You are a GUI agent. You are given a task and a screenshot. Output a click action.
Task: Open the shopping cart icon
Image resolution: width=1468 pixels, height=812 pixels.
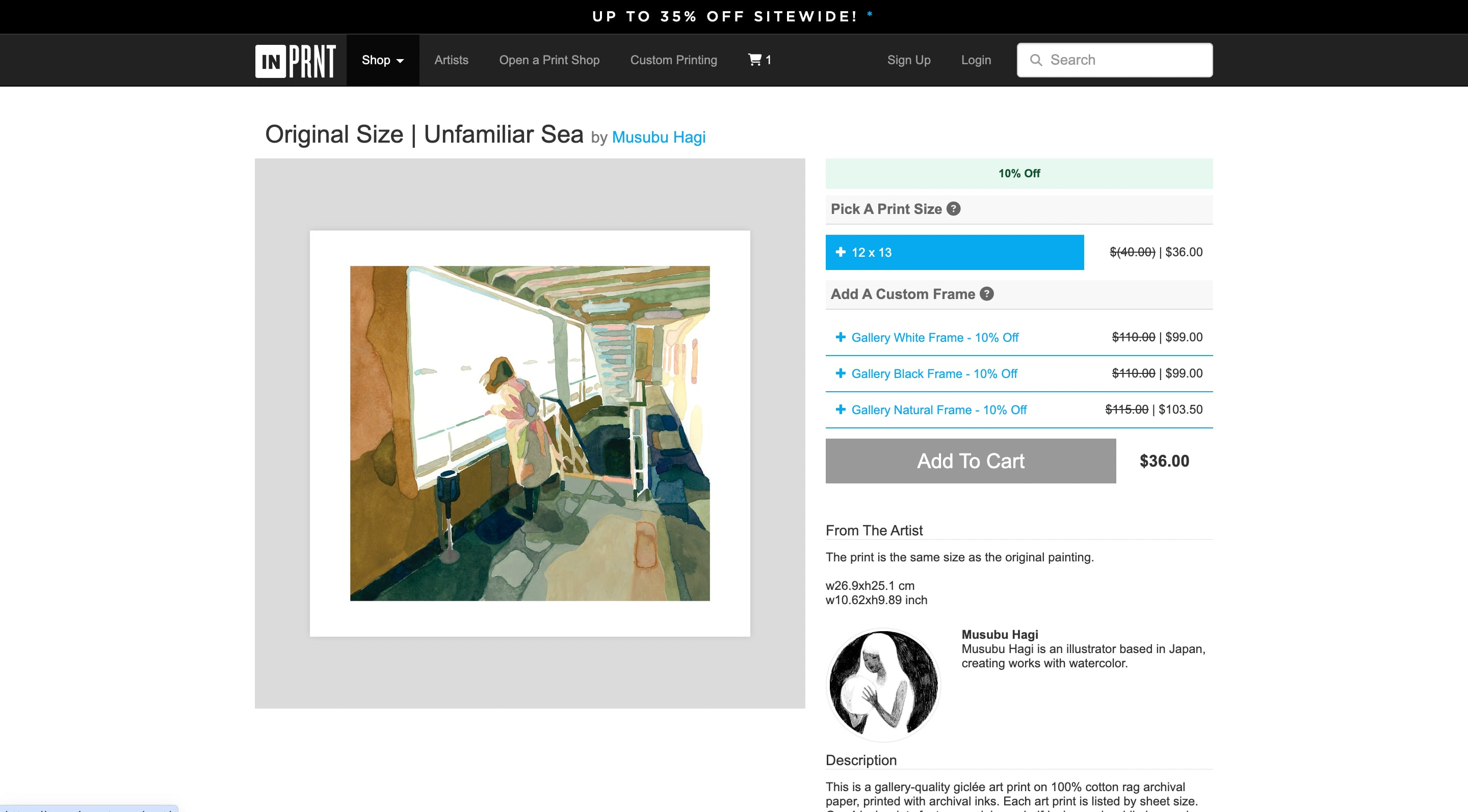tap(754, 59)
